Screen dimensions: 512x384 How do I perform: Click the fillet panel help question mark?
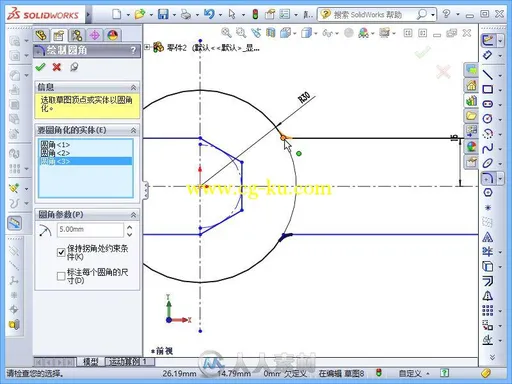coord(133,50)
